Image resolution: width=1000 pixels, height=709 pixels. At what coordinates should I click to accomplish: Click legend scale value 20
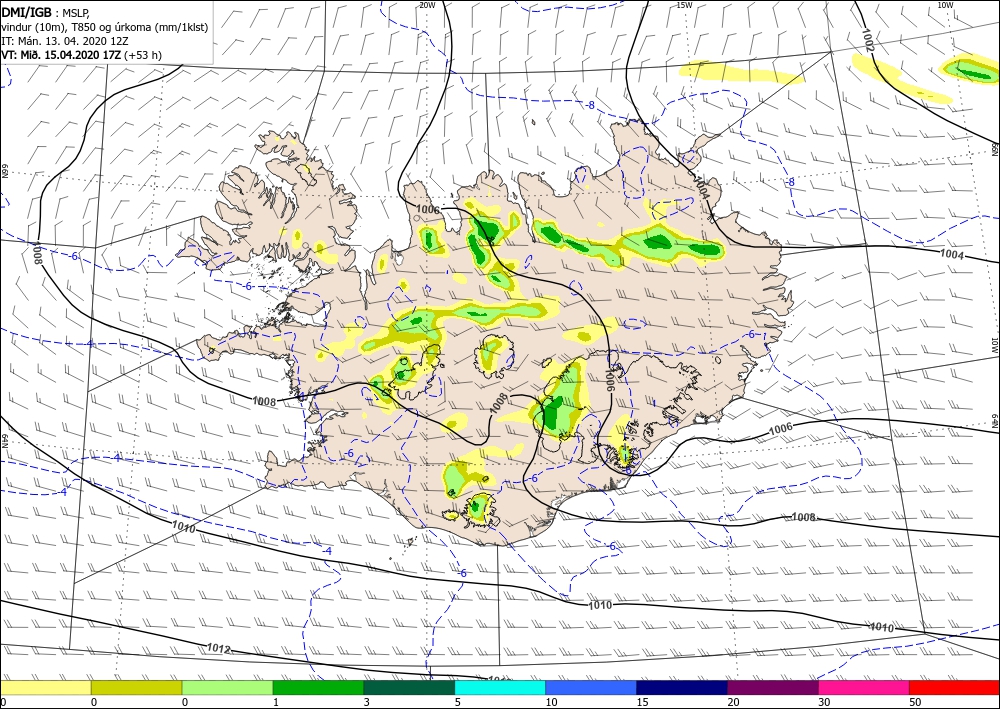[733, 702]
